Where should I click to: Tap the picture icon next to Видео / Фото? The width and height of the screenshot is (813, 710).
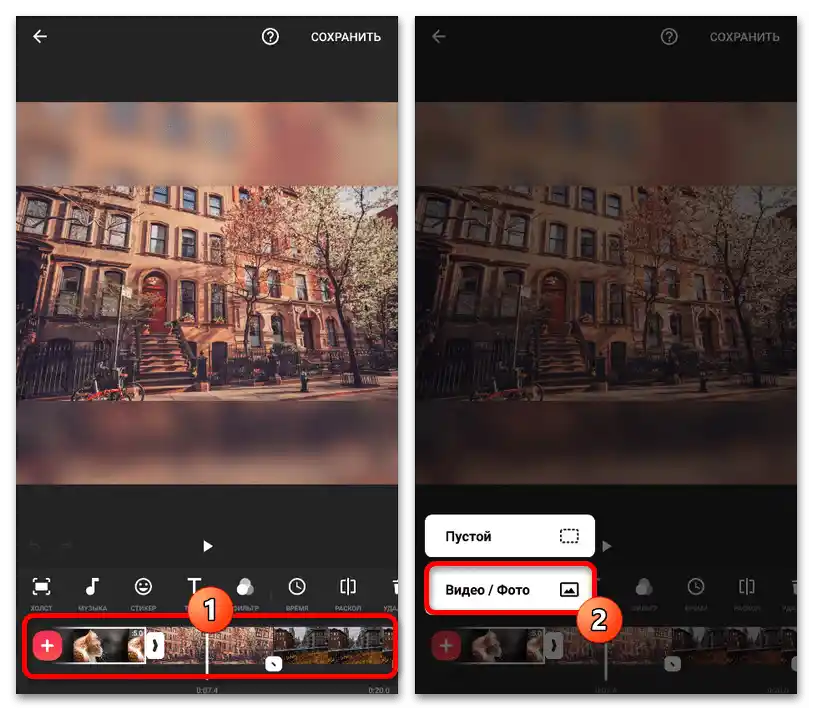569,590
